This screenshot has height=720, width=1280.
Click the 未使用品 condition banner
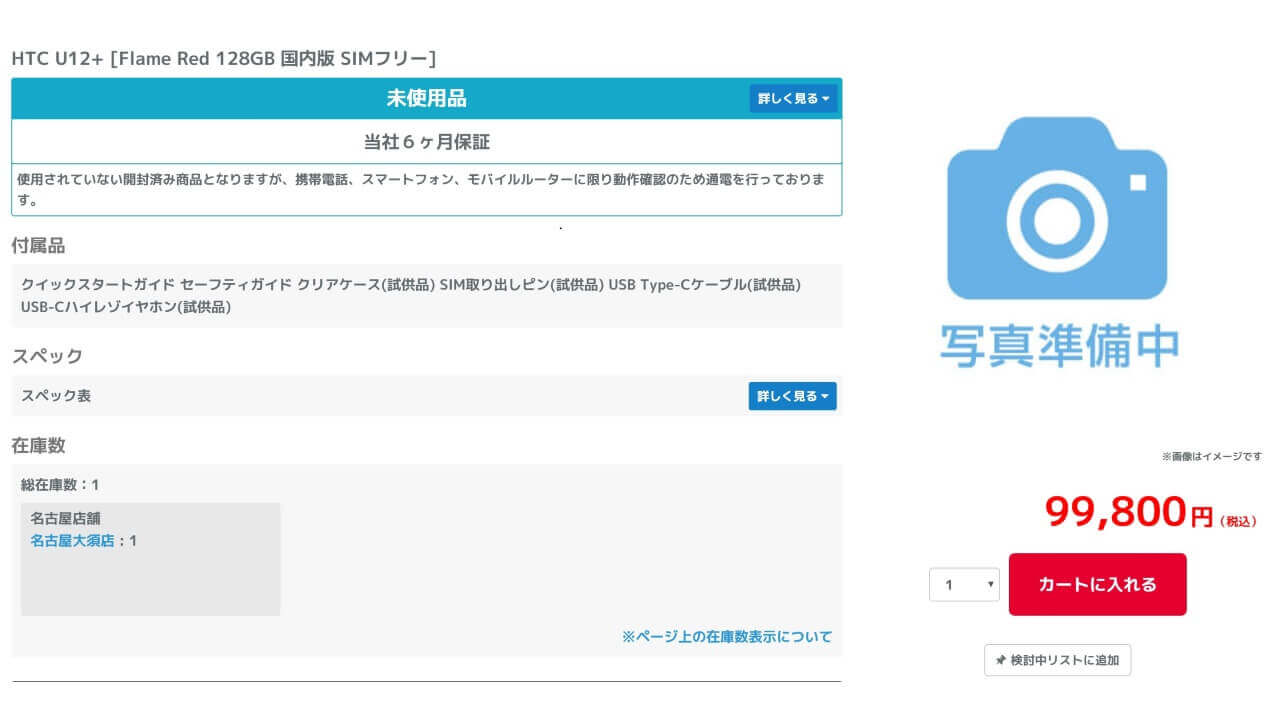point(426,98)
